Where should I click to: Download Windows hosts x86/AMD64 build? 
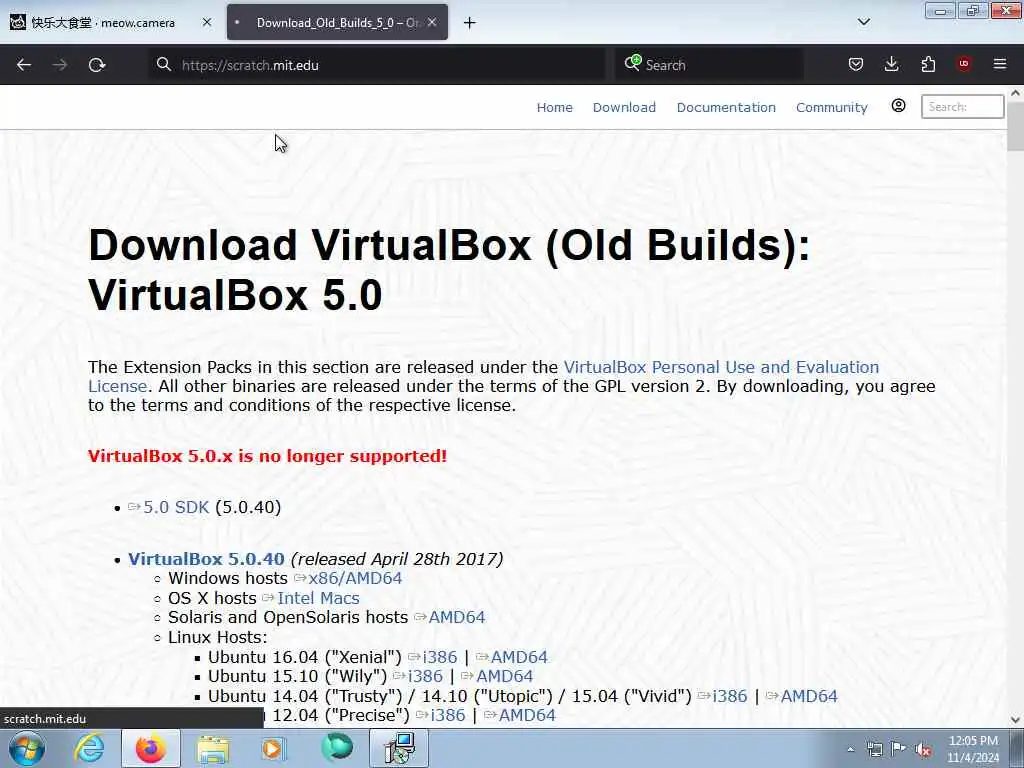355,579
